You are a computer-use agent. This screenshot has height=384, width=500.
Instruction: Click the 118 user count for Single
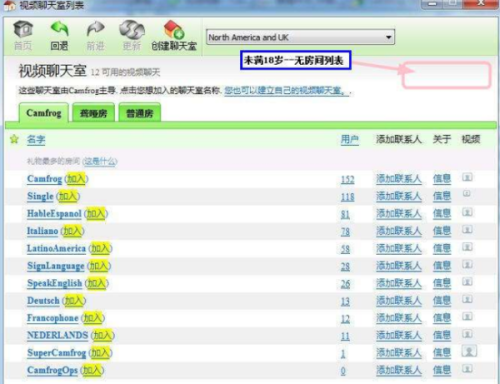point(348,197)
